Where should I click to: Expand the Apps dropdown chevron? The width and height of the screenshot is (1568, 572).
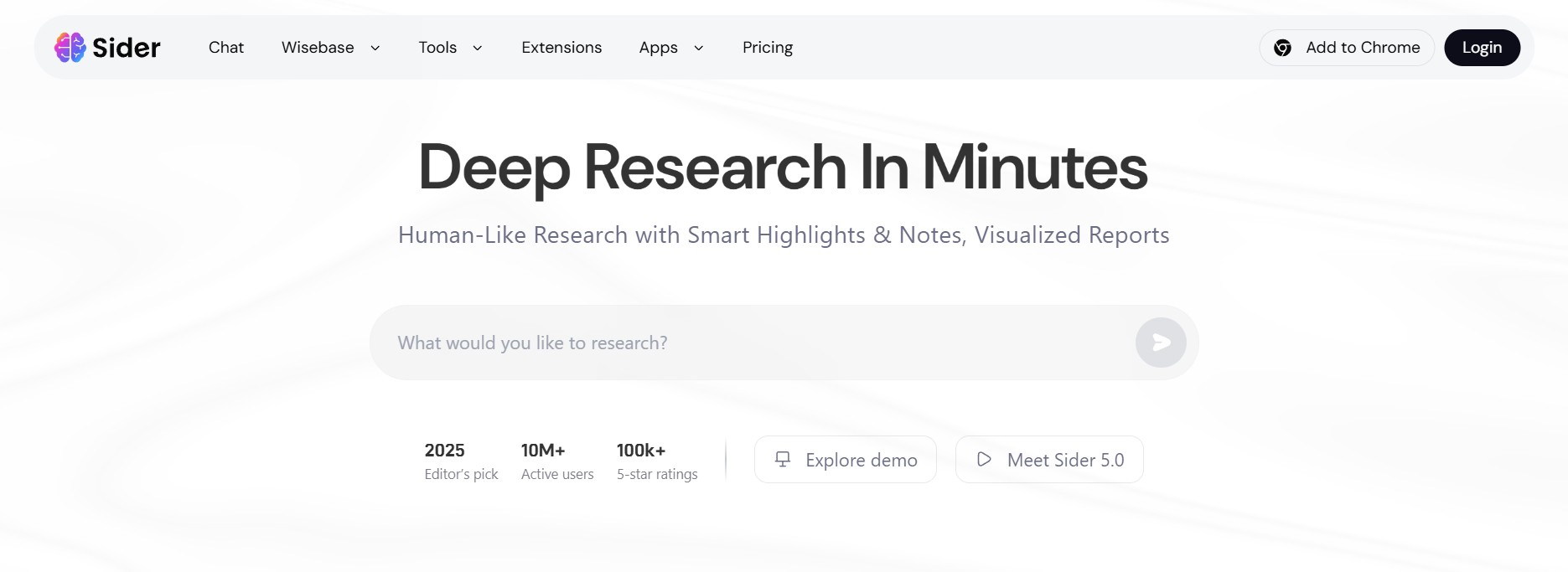point(699,49)
